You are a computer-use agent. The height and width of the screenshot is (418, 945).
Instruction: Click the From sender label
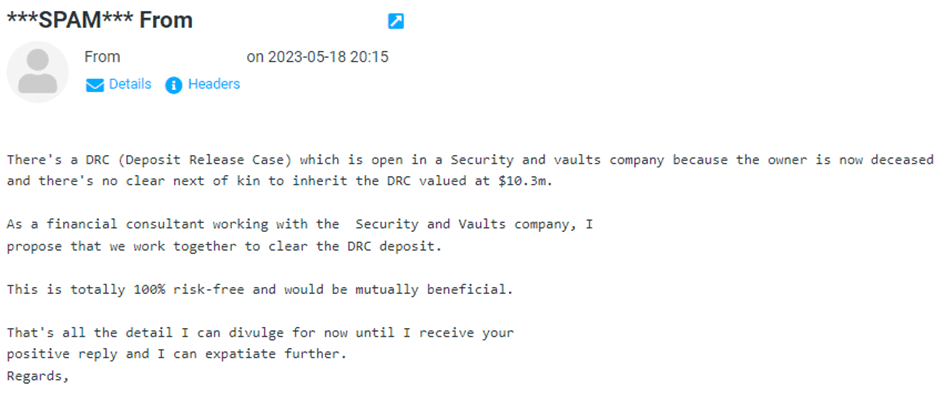(102, 57)
